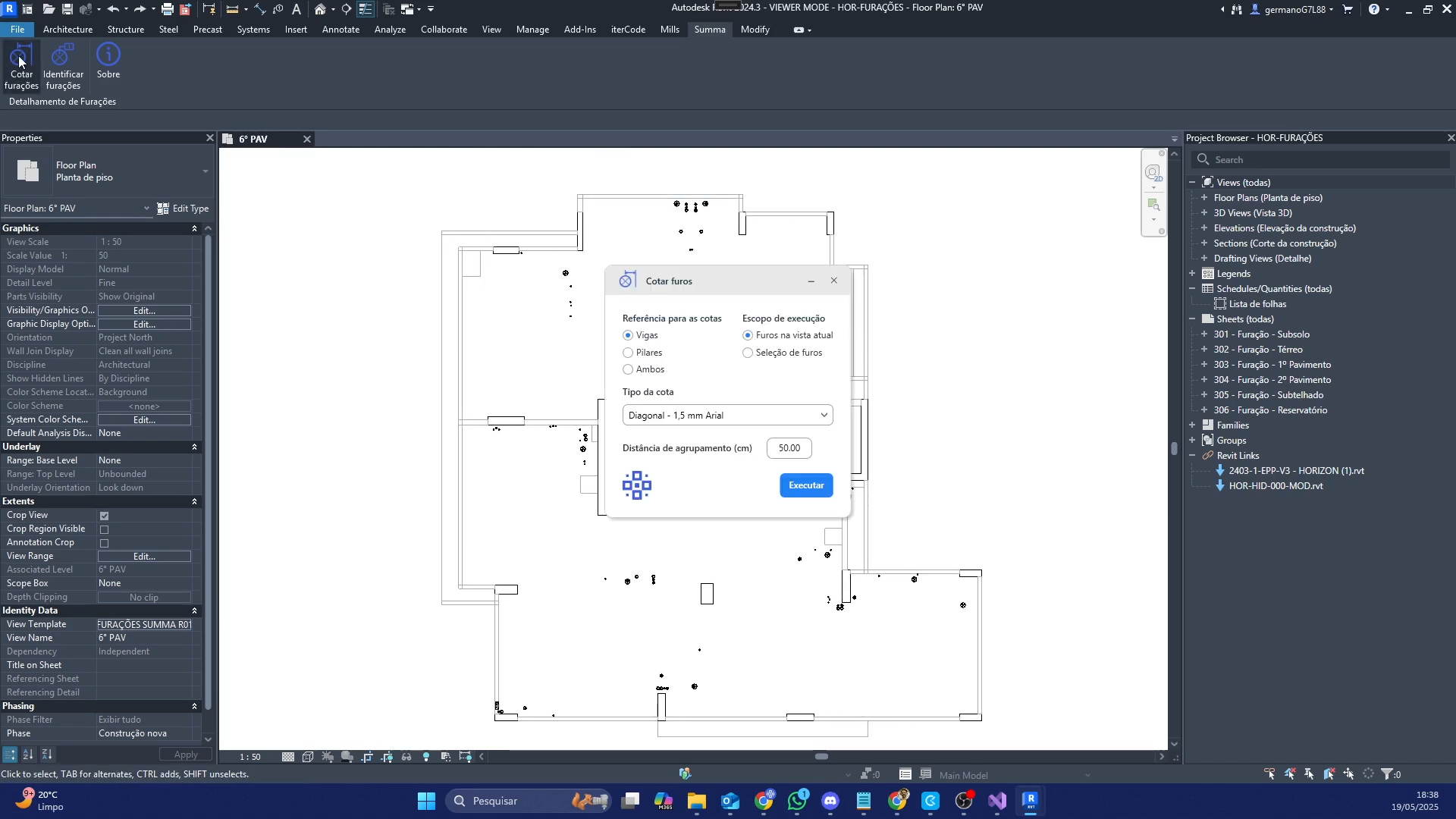Viewport: 1456px width, 819px height.
Task: Open the Tipo da cota dropdown
Action: [727, 416]
